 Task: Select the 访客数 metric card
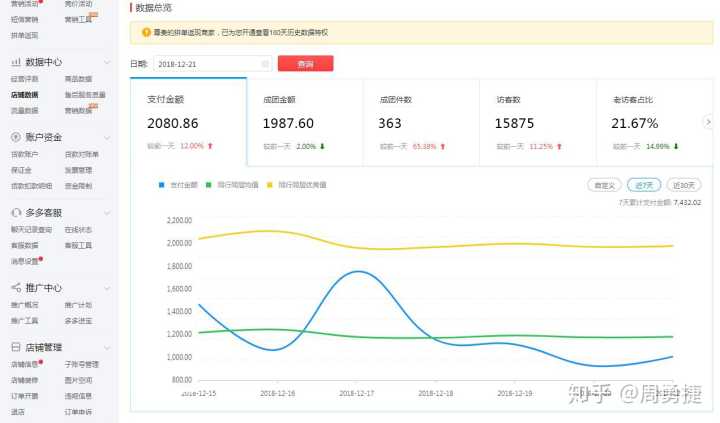tap(538, 122)
